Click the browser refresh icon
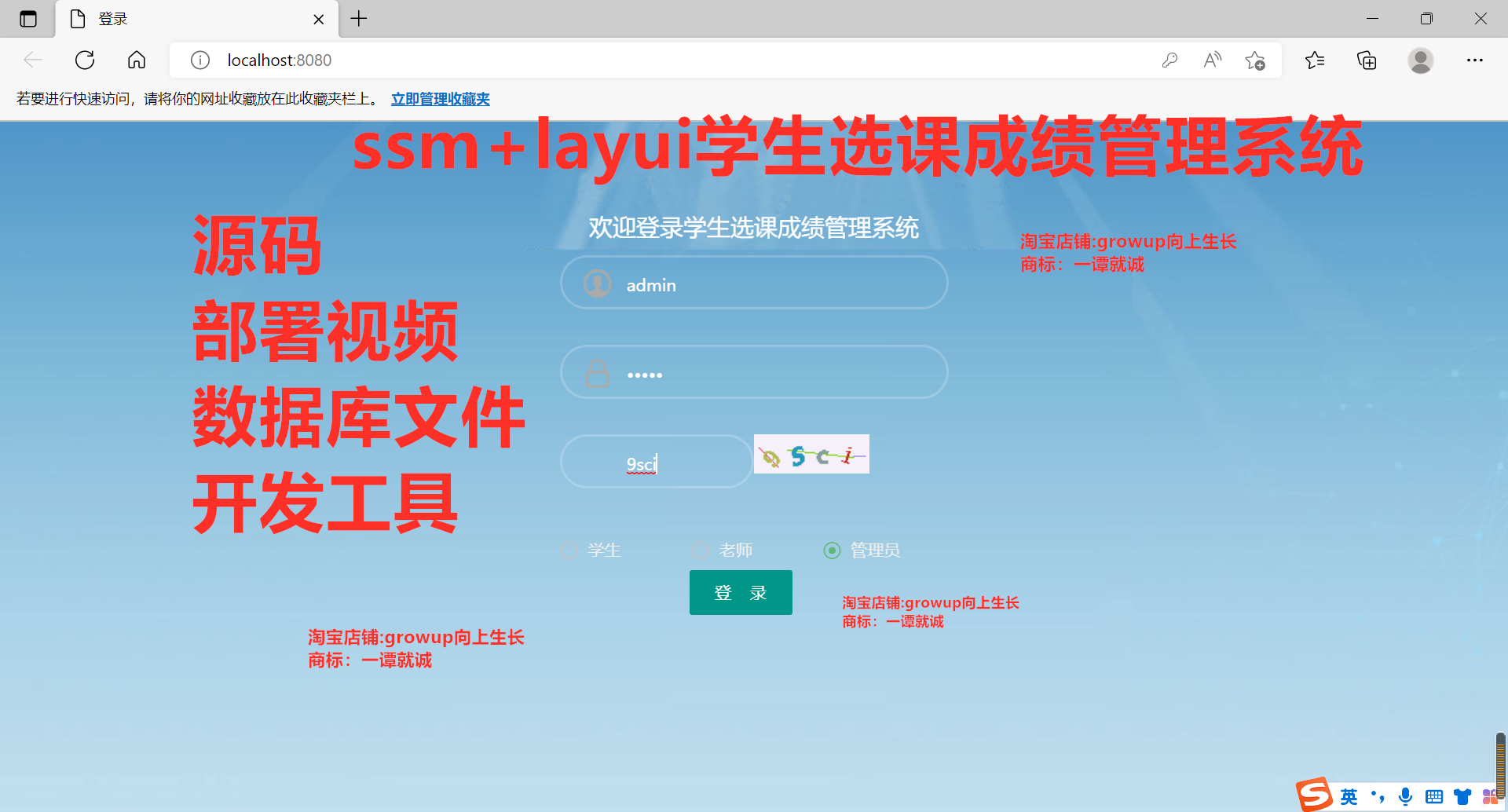This screenshot has width=1508, height=812. [84, 60]
